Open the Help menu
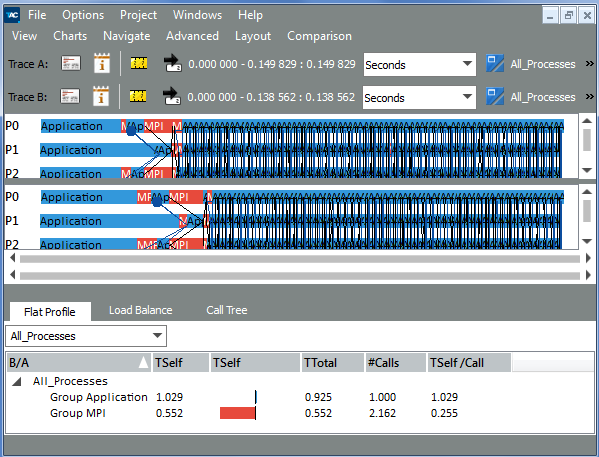The width and height of the screenshot is (599, 457). tap(250, 15)
